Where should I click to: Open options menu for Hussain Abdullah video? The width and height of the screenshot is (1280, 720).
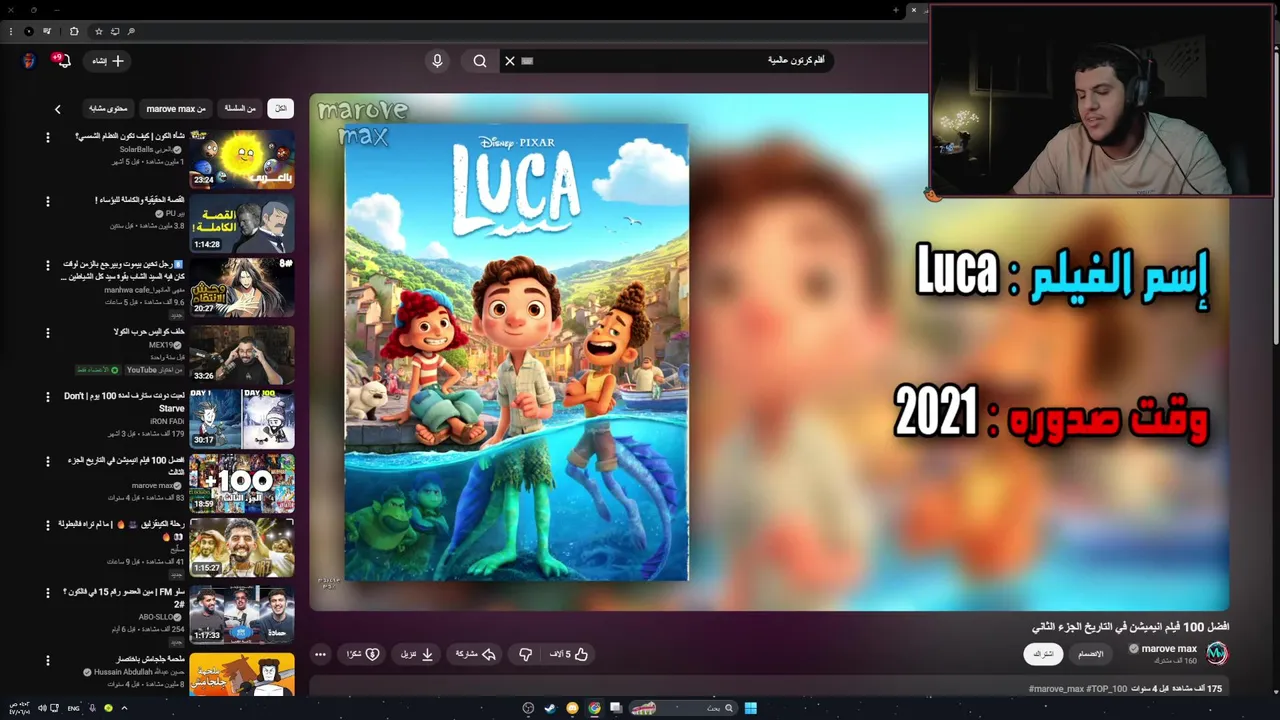(47, 660)
